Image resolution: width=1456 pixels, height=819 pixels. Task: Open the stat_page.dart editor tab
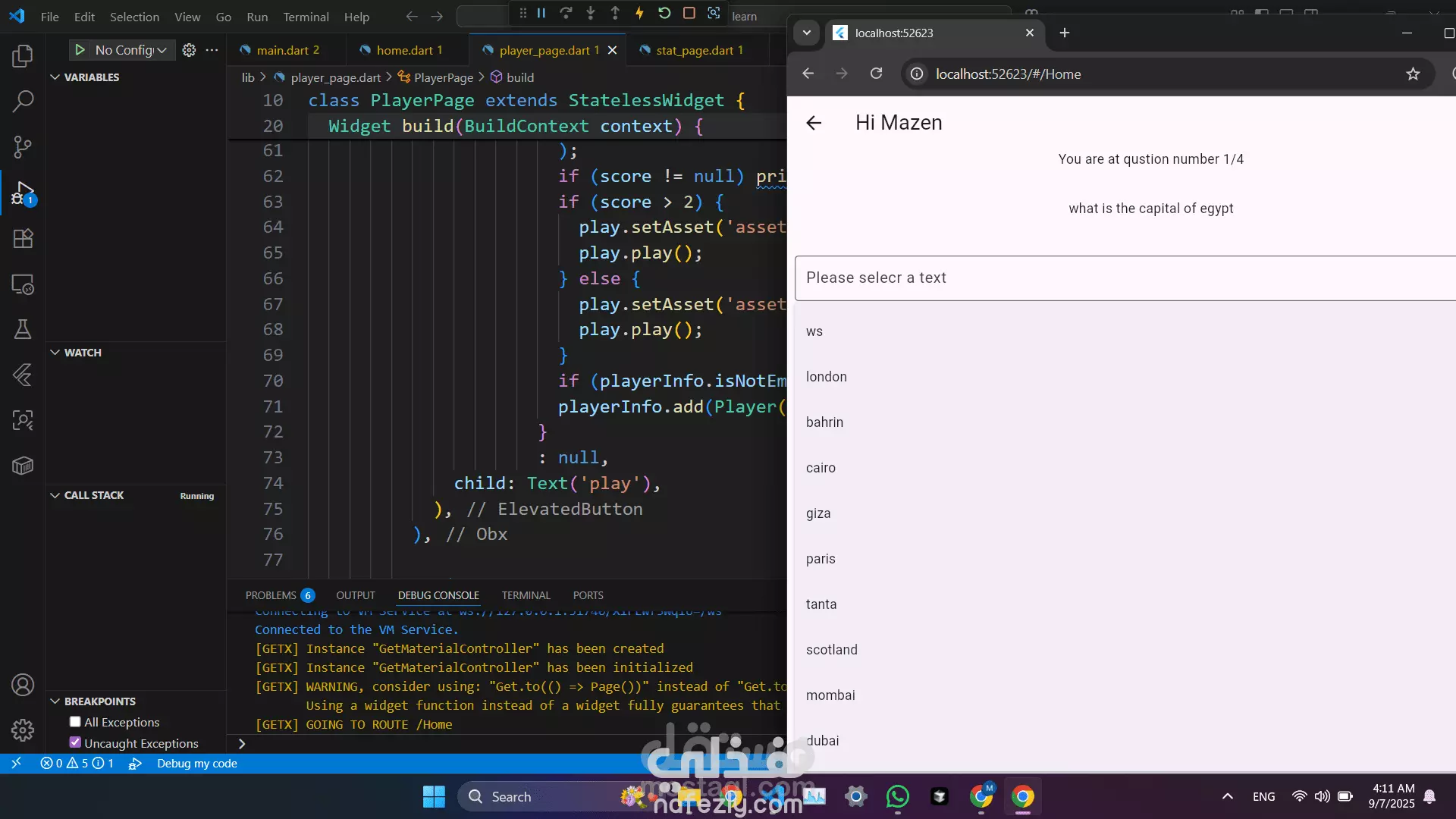pos(694,50)
